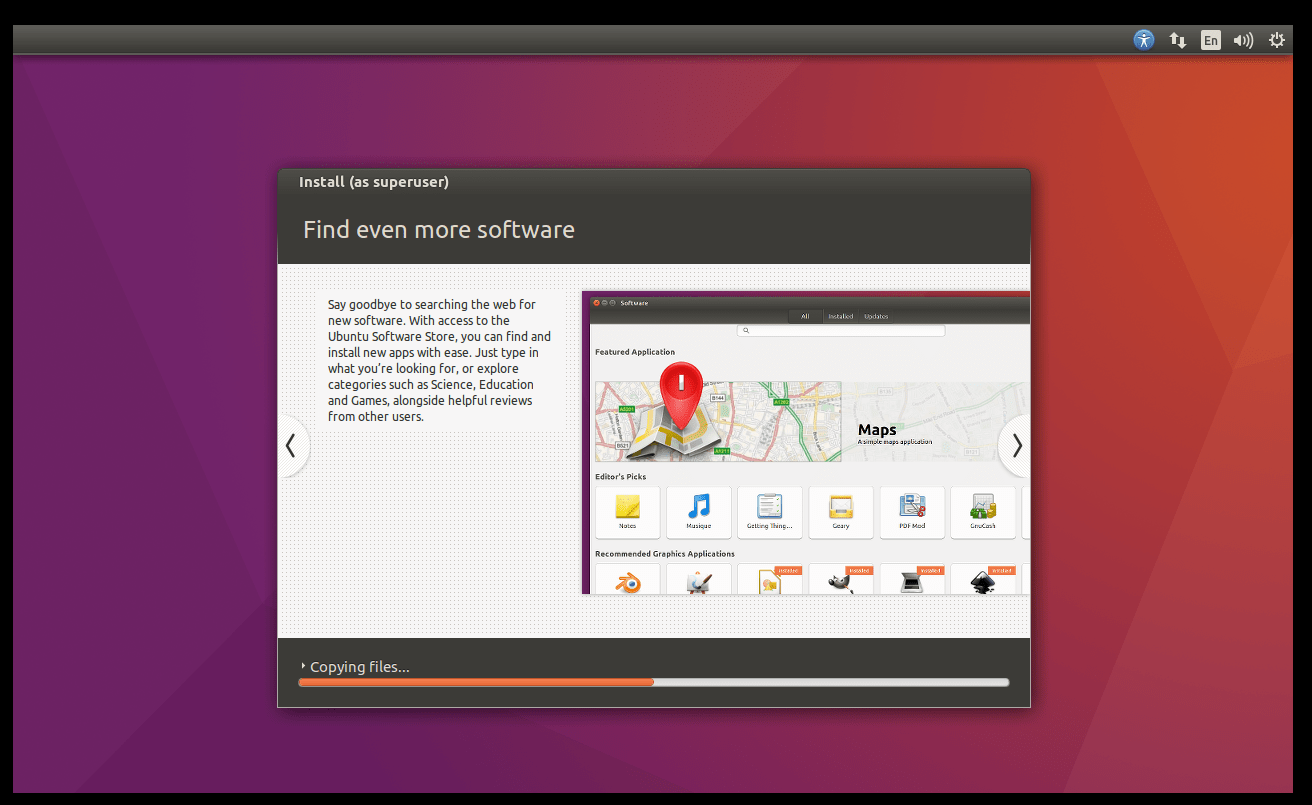Open Geary from Editor's Picks

click(841, 512)
